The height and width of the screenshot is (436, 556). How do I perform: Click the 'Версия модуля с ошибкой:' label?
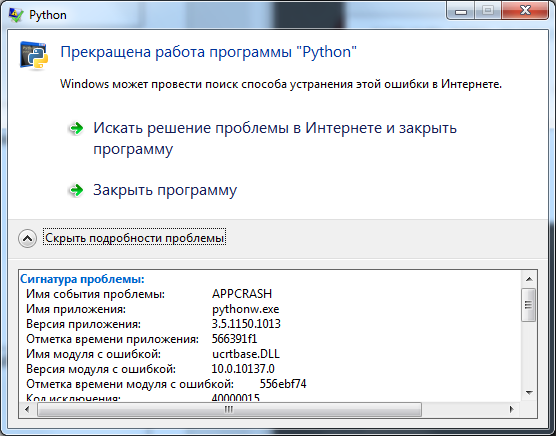click(101, 369)
